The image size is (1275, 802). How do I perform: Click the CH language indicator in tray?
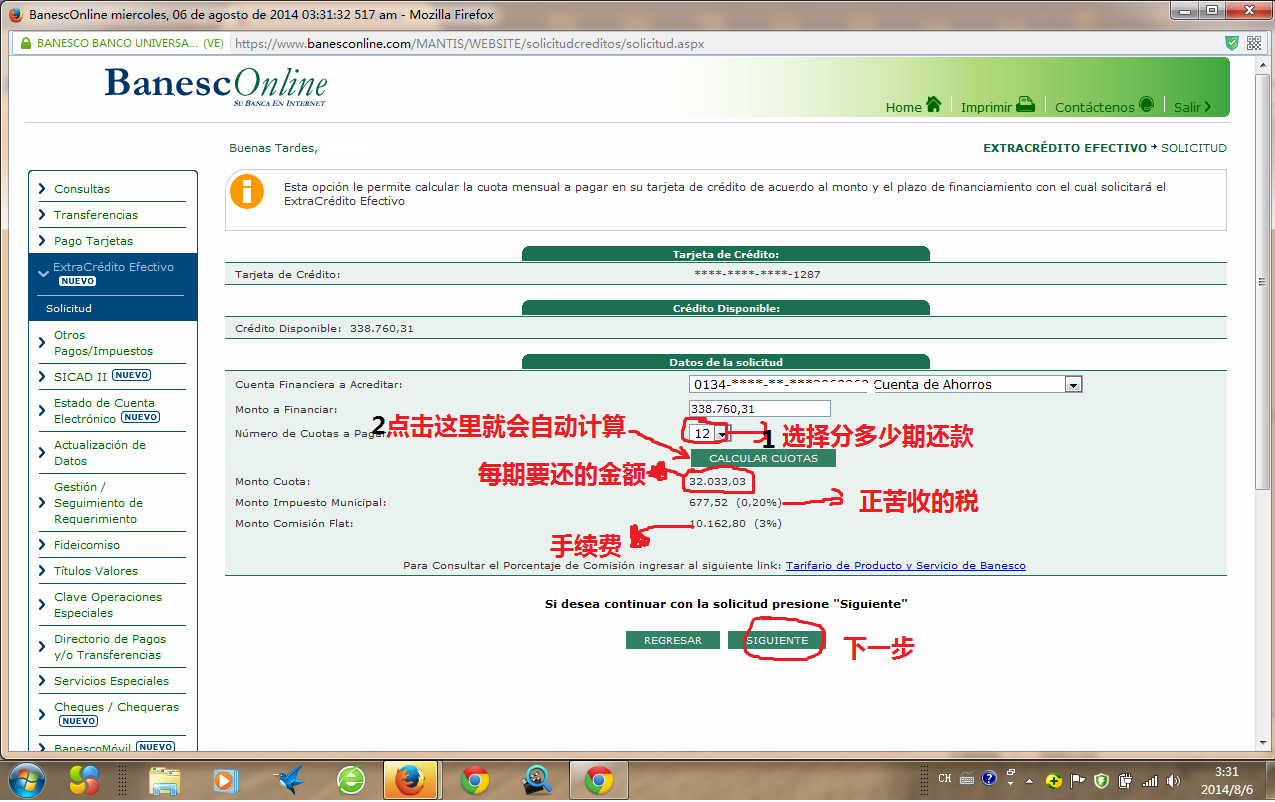pos(945,779)
